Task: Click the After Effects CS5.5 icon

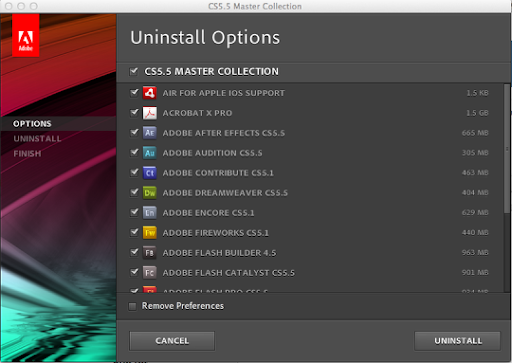Action: [150, 133]
